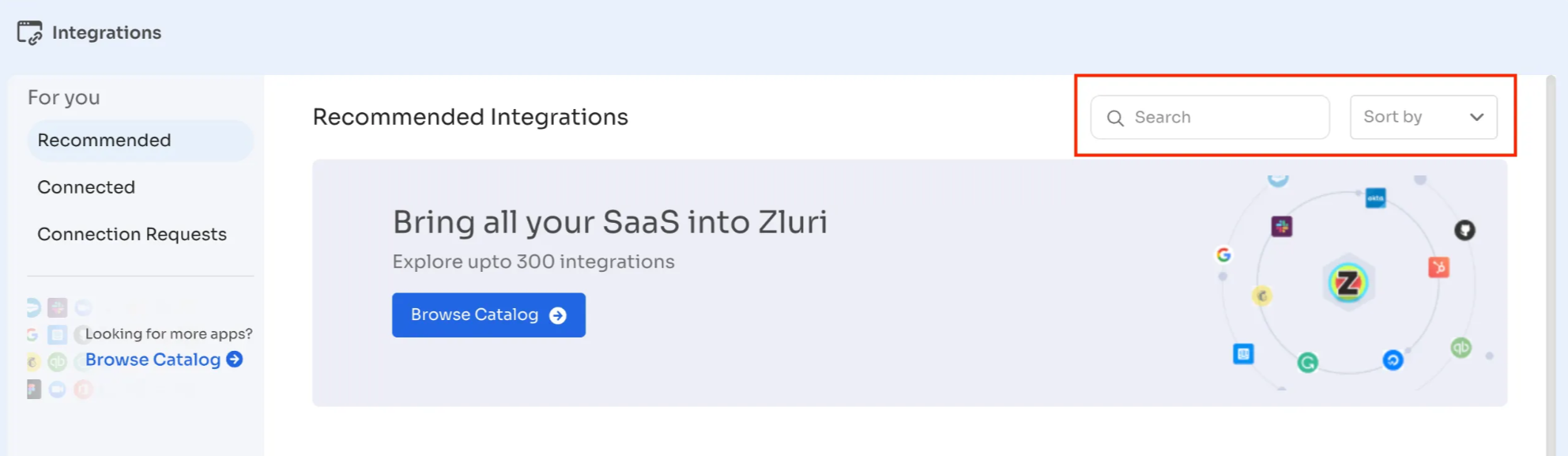Click the Grammarly logo in the orbit graphic
This screenshot has width=1568, height=456.
click(x=1307, y=363)
